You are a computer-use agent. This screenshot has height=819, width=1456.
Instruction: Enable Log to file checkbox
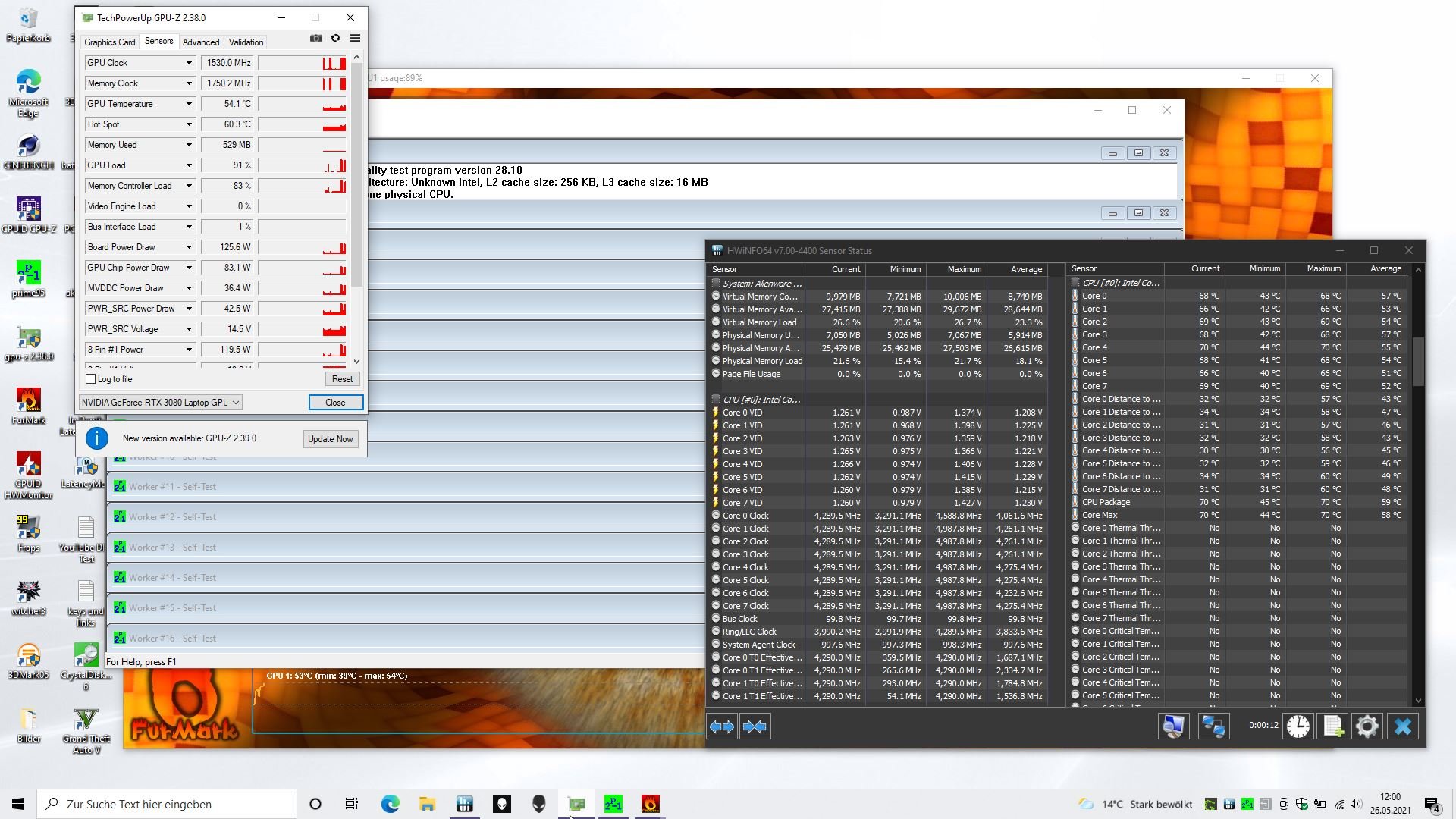pyautogui.click(x=91, y=379)
